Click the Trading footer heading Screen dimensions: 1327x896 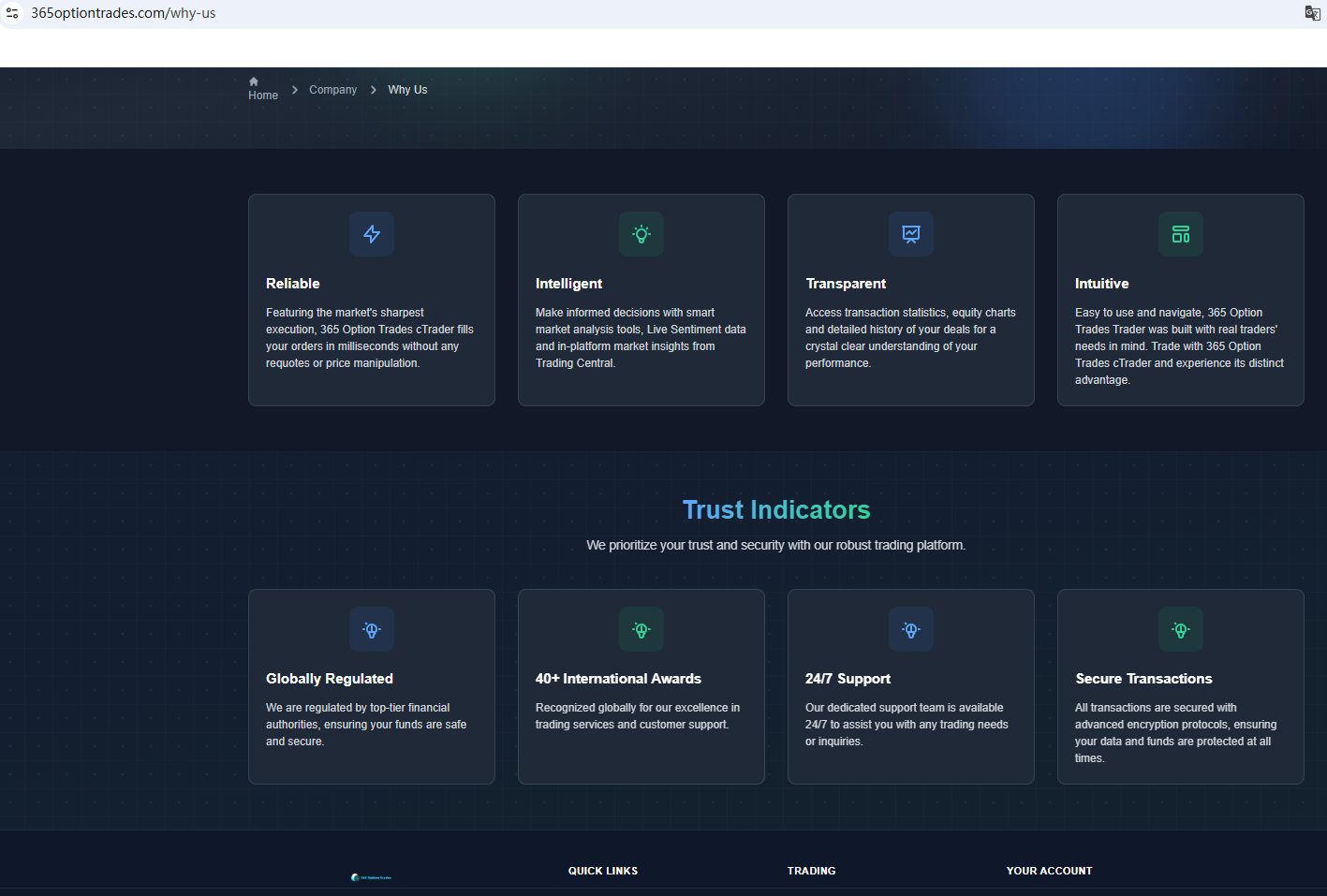tap(811, 871)
